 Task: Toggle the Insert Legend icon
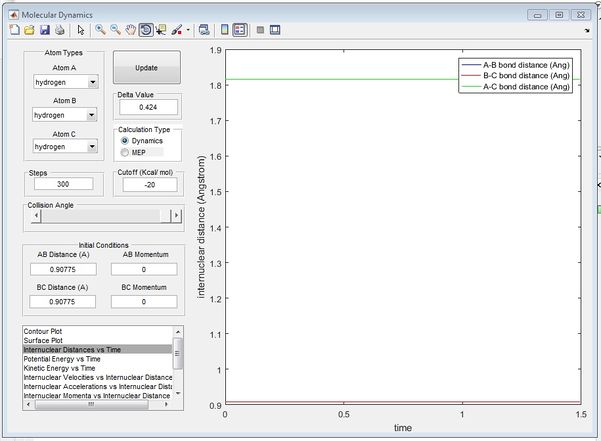240,30
